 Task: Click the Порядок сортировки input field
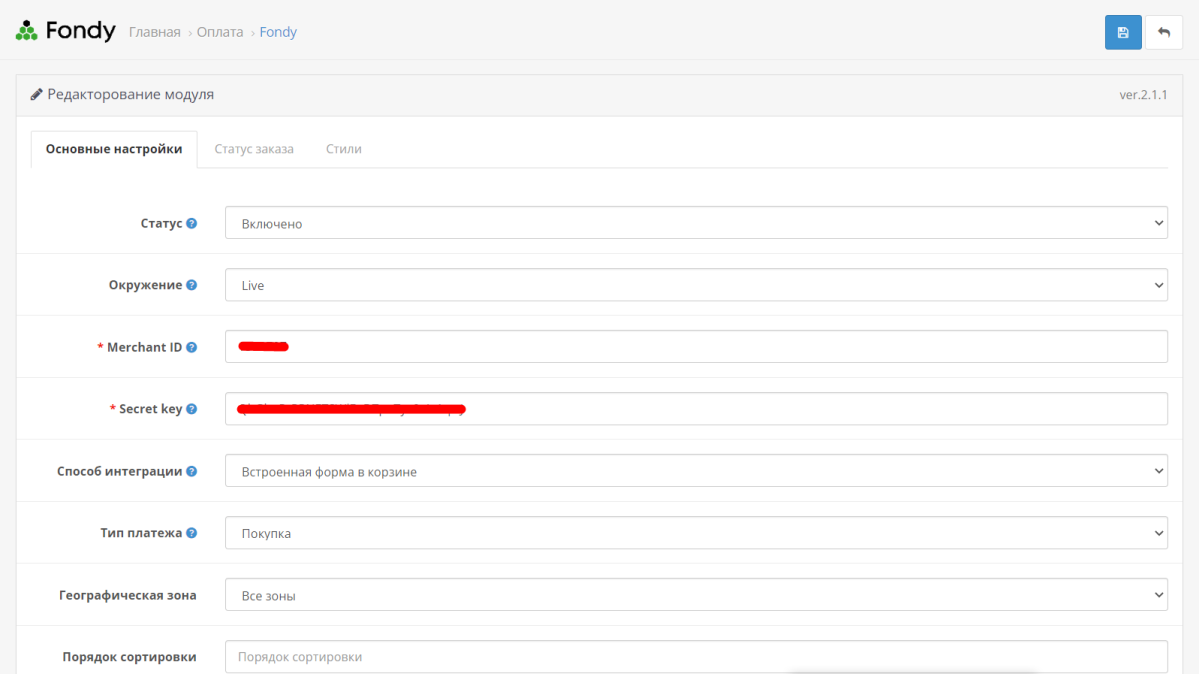(x=696, y=657)
